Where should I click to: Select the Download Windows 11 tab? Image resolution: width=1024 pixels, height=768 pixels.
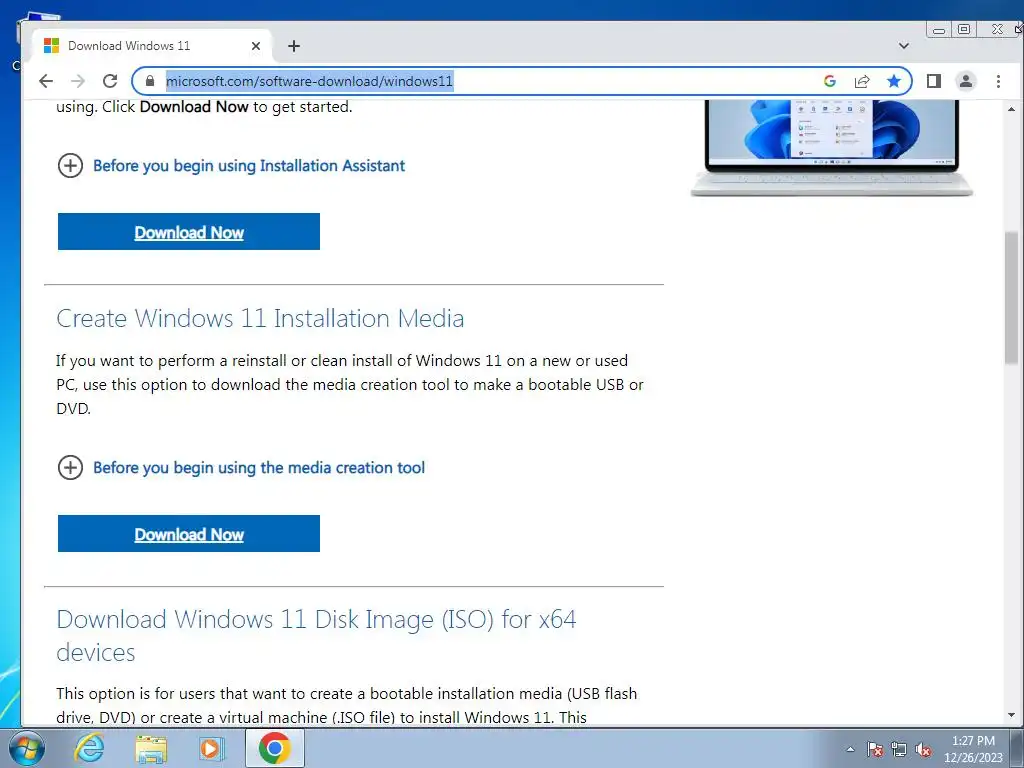point(150,46)
